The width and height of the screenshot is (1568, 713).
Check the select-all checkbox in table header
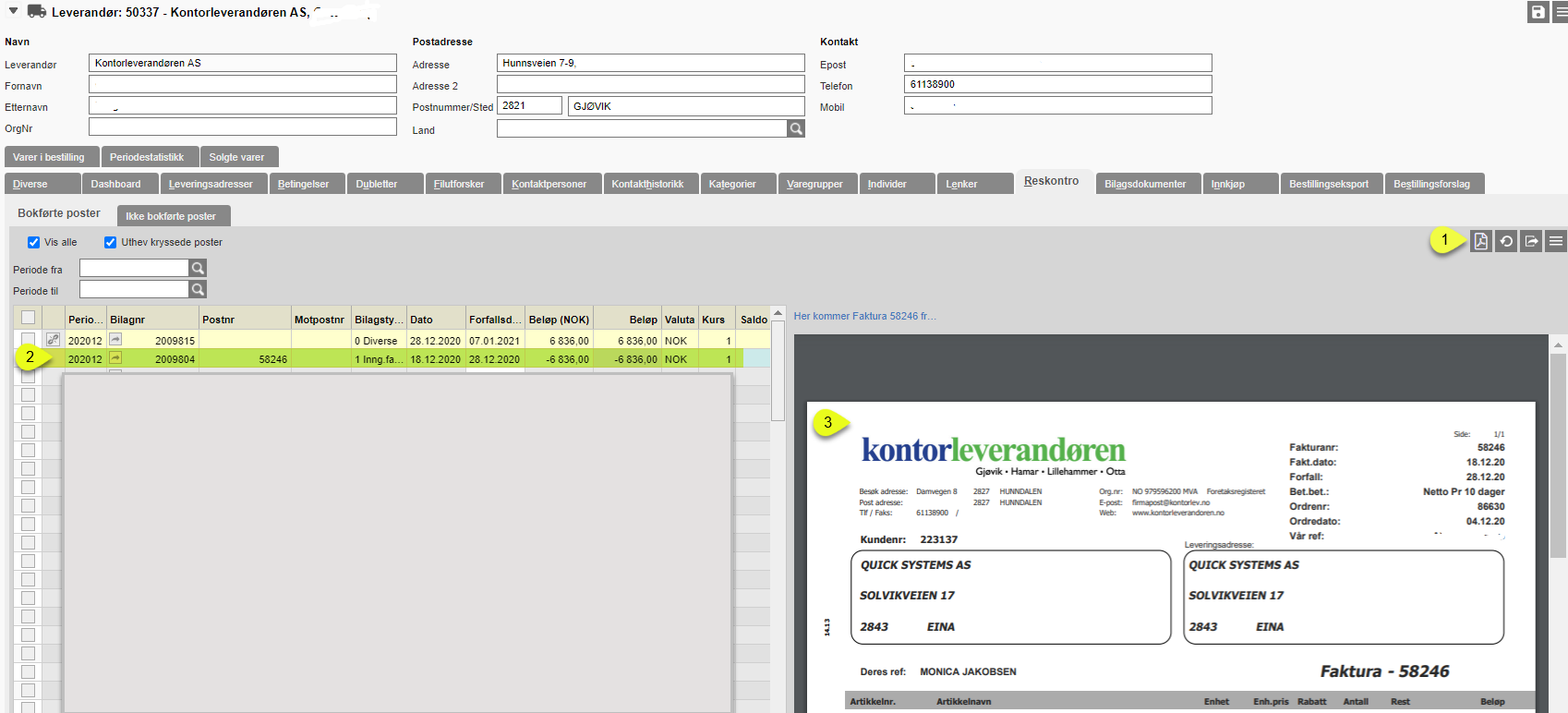(28, 318)
